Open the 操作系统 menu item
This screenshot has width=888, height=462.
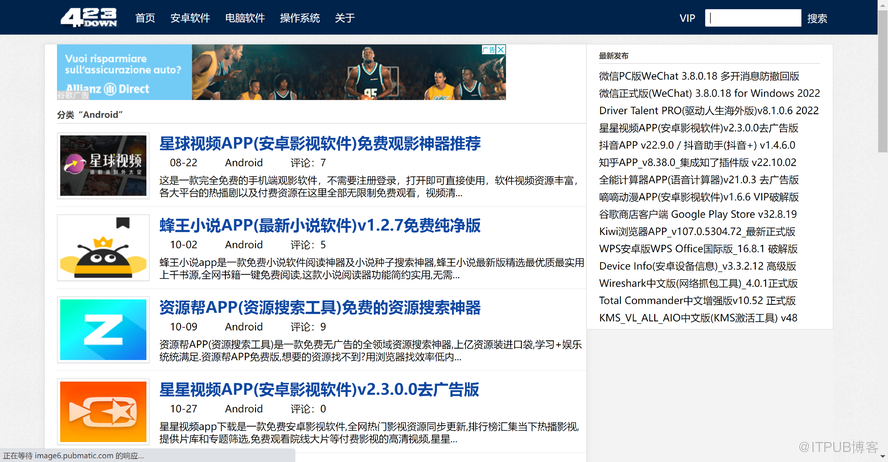(300, 18)
